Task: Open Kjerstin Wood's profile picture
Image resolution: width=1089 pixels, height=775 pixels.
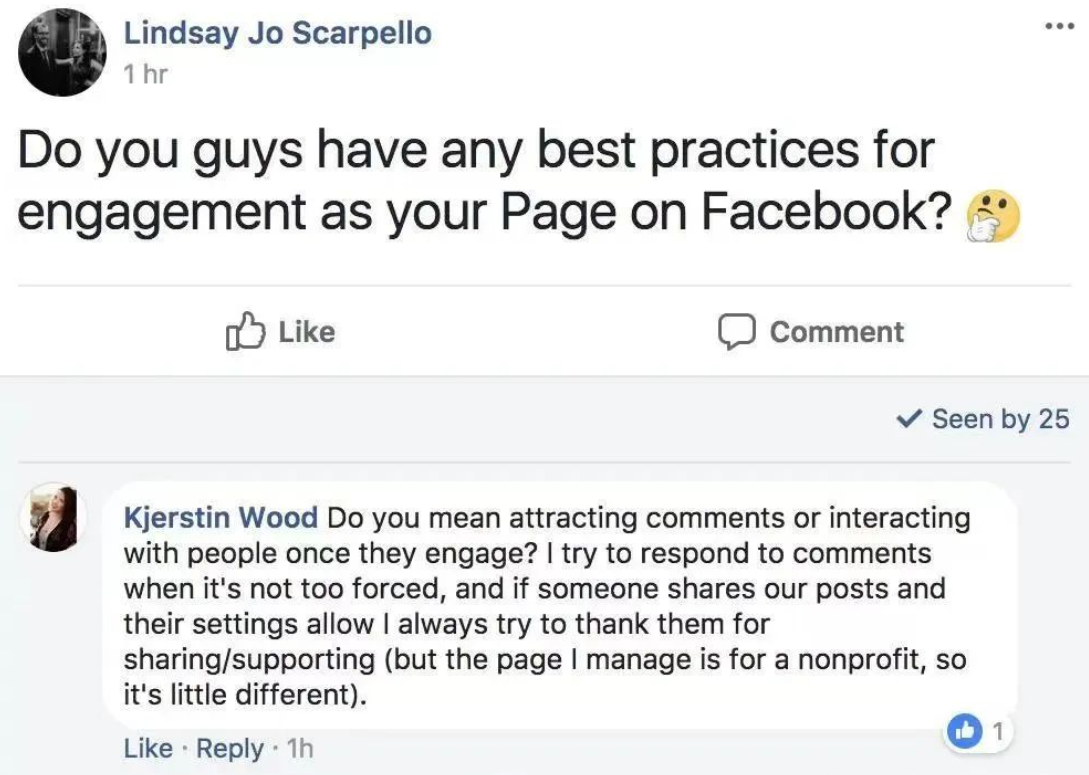Action: pyautogui.click(x=53, y=517)
